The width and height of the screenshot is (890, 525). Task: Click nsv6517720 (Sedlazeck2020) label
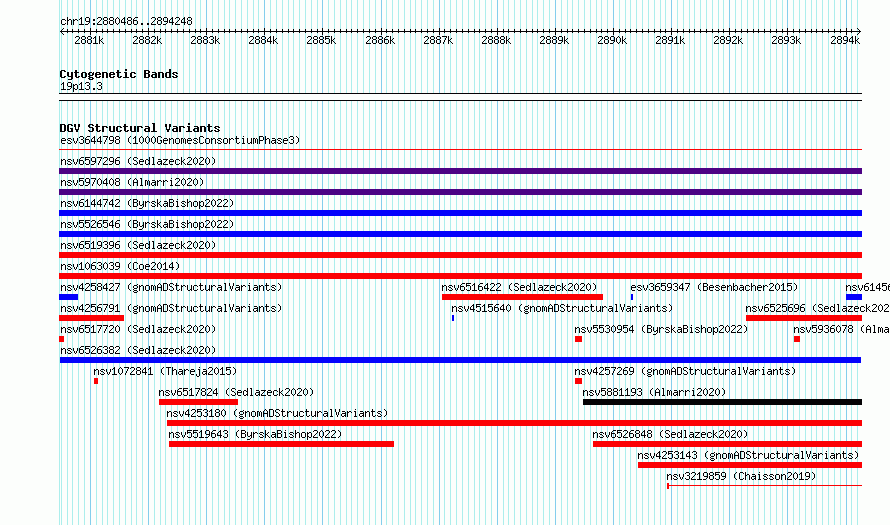[x=138, y=329]
